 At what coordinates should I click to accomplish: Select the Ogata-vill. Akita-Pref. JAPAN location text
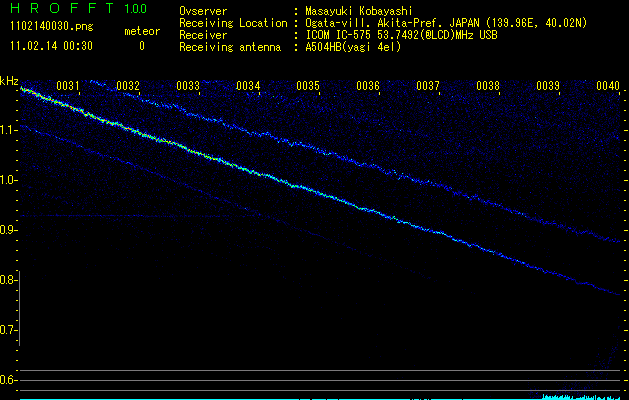tap(446, 23)
